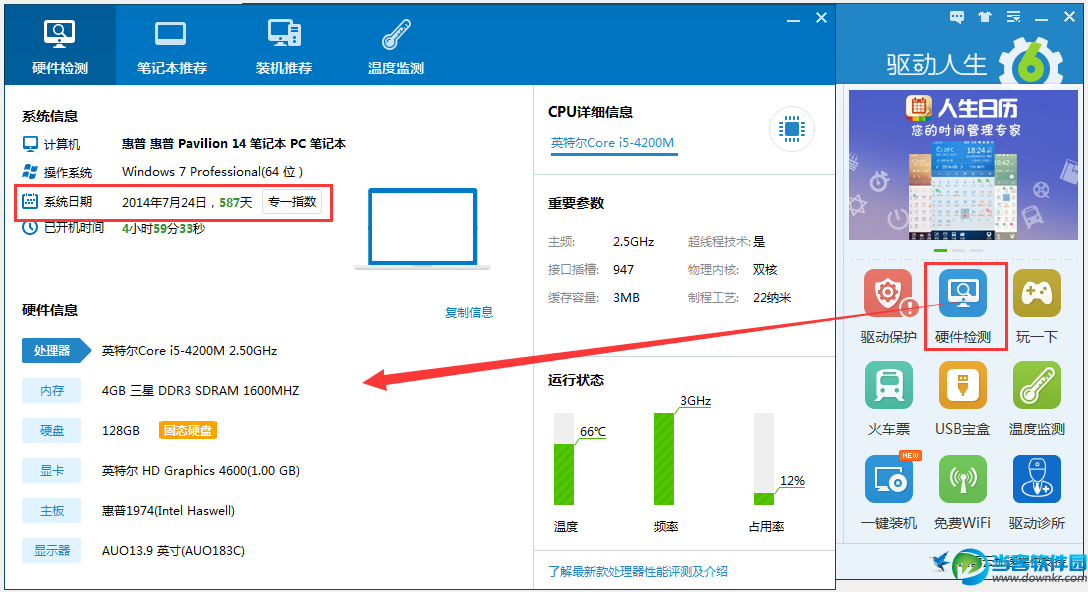Click the 频率 3GHz status bar
The height and width of the screenshot is (592, 1088).
pos(664,459)
